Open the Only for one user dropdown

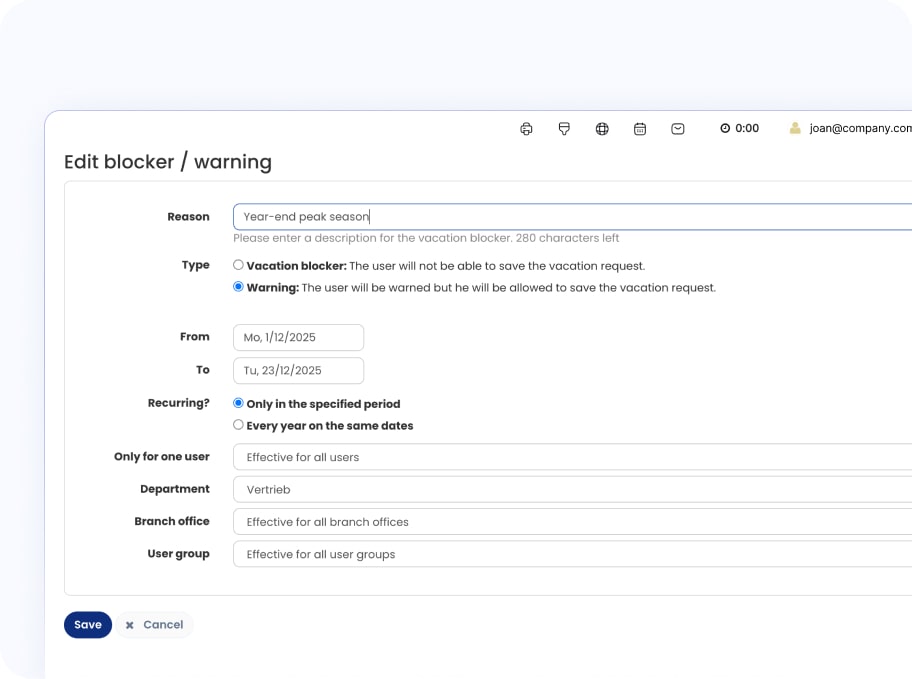pos(572,457)
